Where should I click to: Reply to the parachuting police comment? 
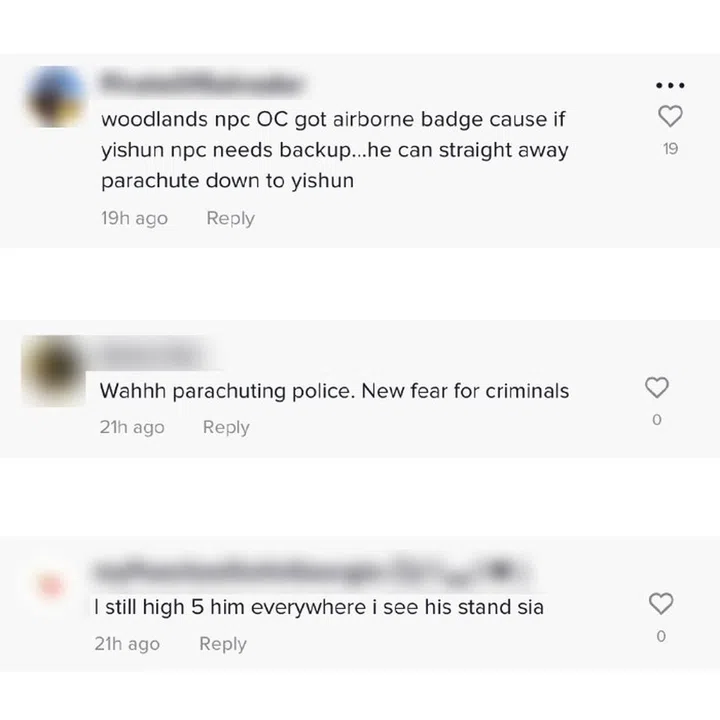click(x=226, y=427)
